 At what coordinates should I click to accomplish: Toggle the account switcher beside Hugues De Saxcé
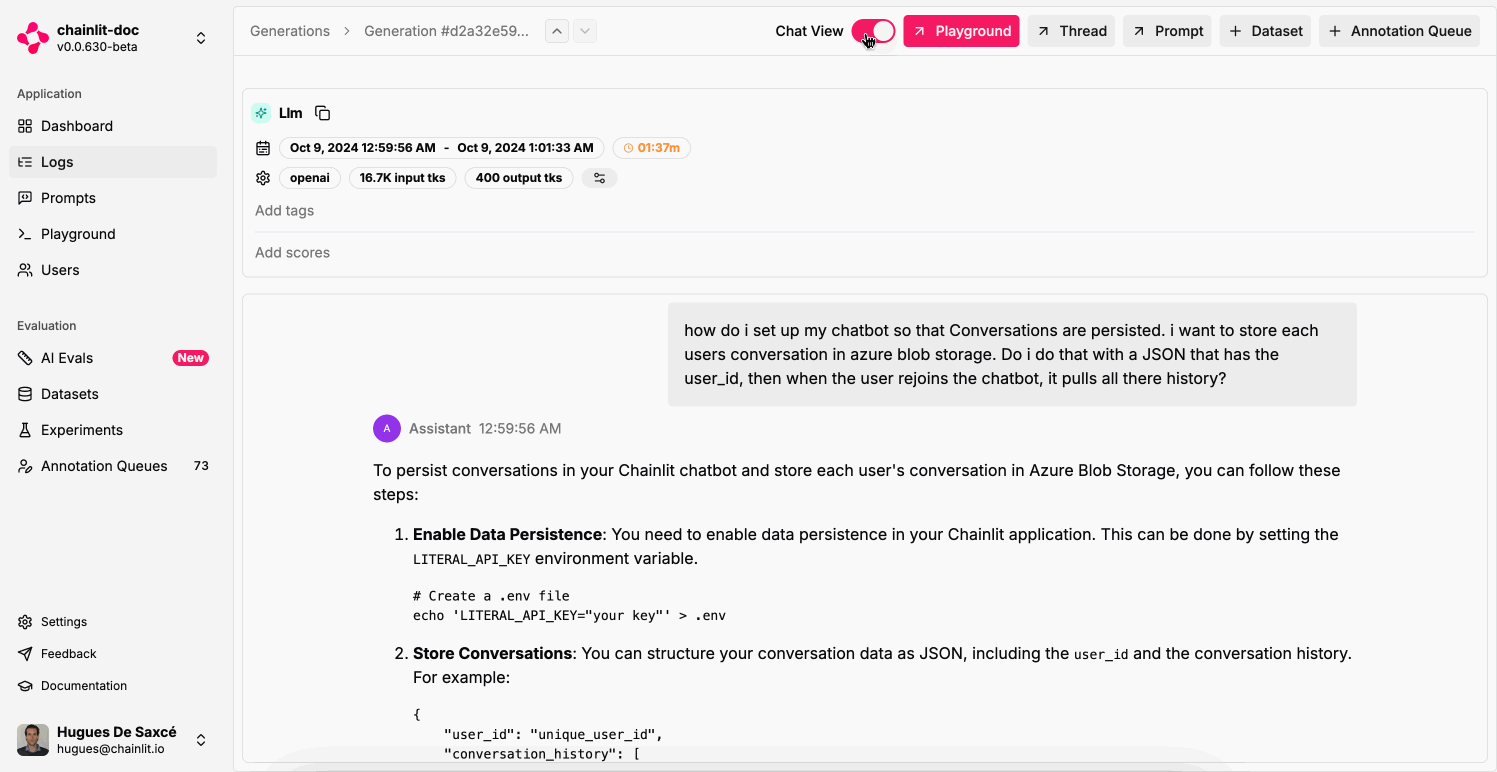point(200,739)
